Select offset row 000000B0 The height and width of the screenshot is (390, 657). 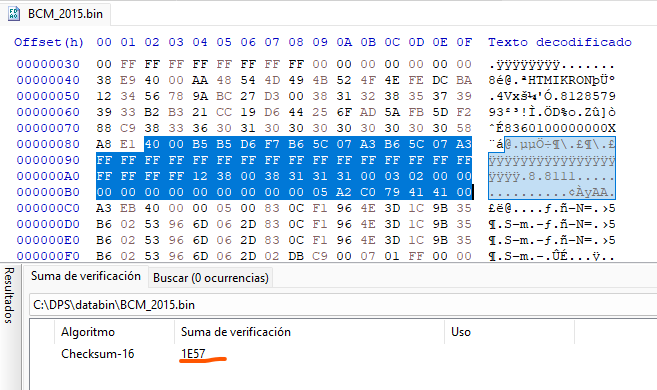pyautogui.click(x=48, y=192)
